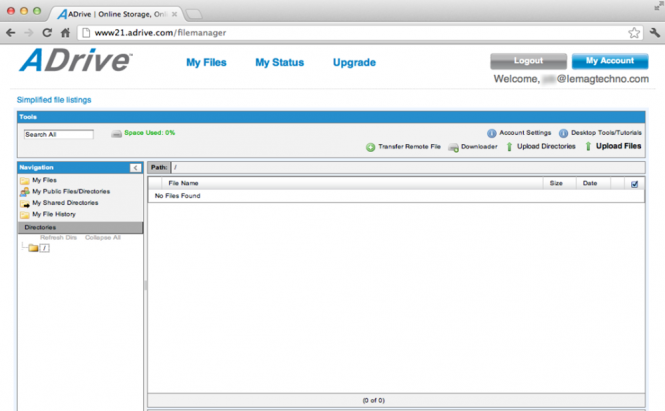Open a new browser tab
Screen dimensions: 665x411
(194, 14)
